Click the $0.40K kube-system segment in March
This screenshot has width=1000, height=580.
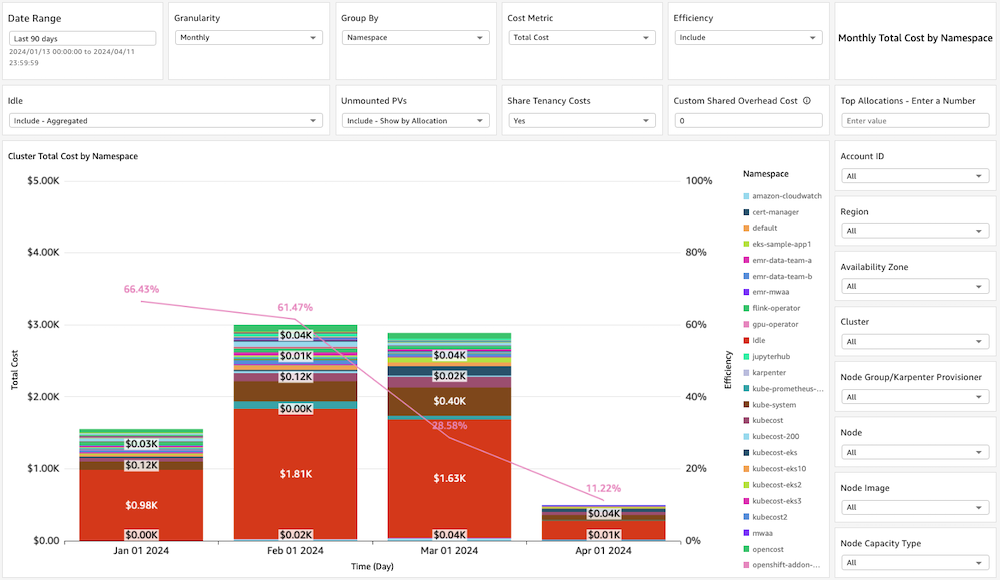450,401
